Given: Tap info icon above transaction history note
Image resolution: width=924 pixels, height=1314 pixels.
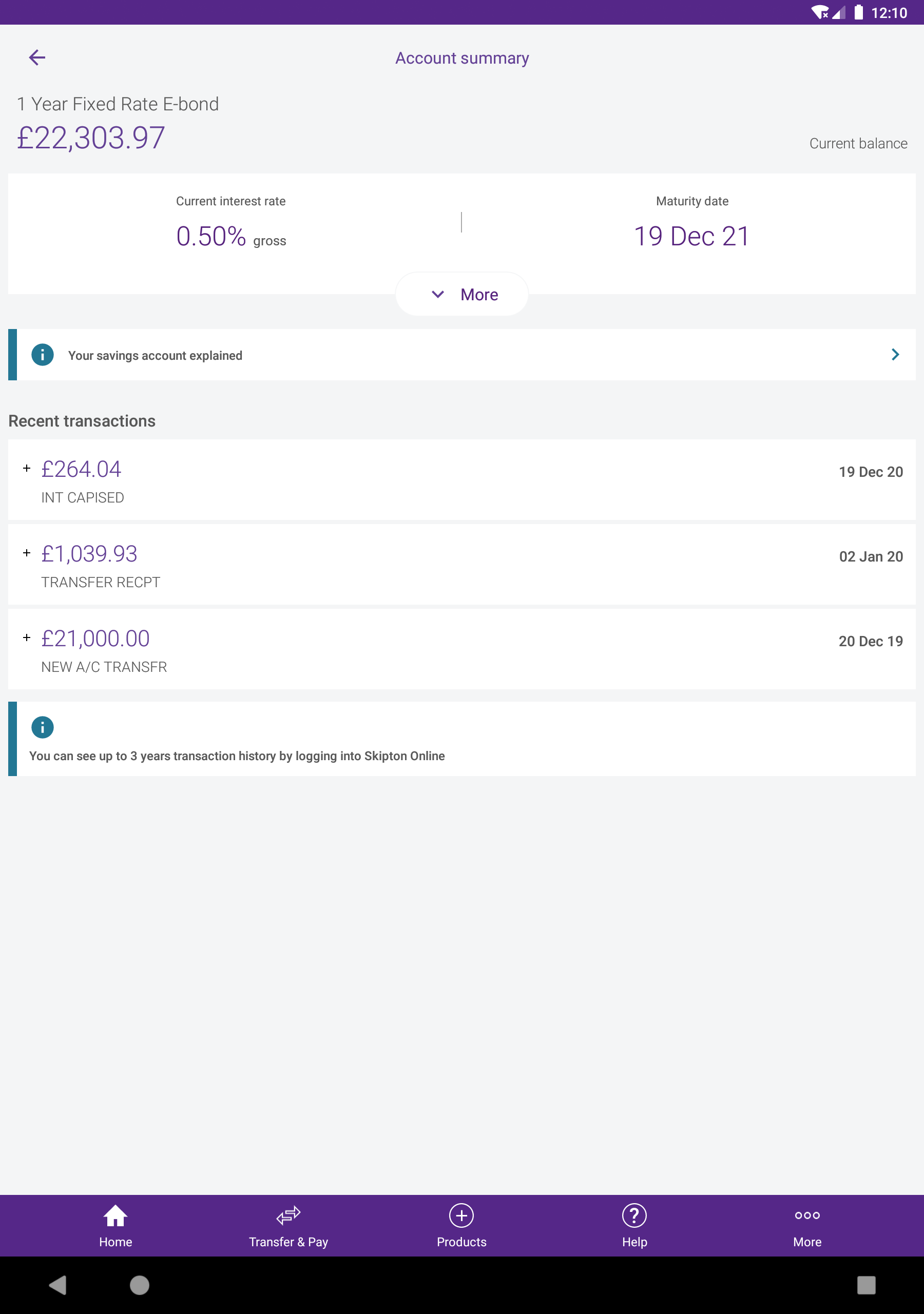Looking at the screenshot, I should click(x=43, y=727).
